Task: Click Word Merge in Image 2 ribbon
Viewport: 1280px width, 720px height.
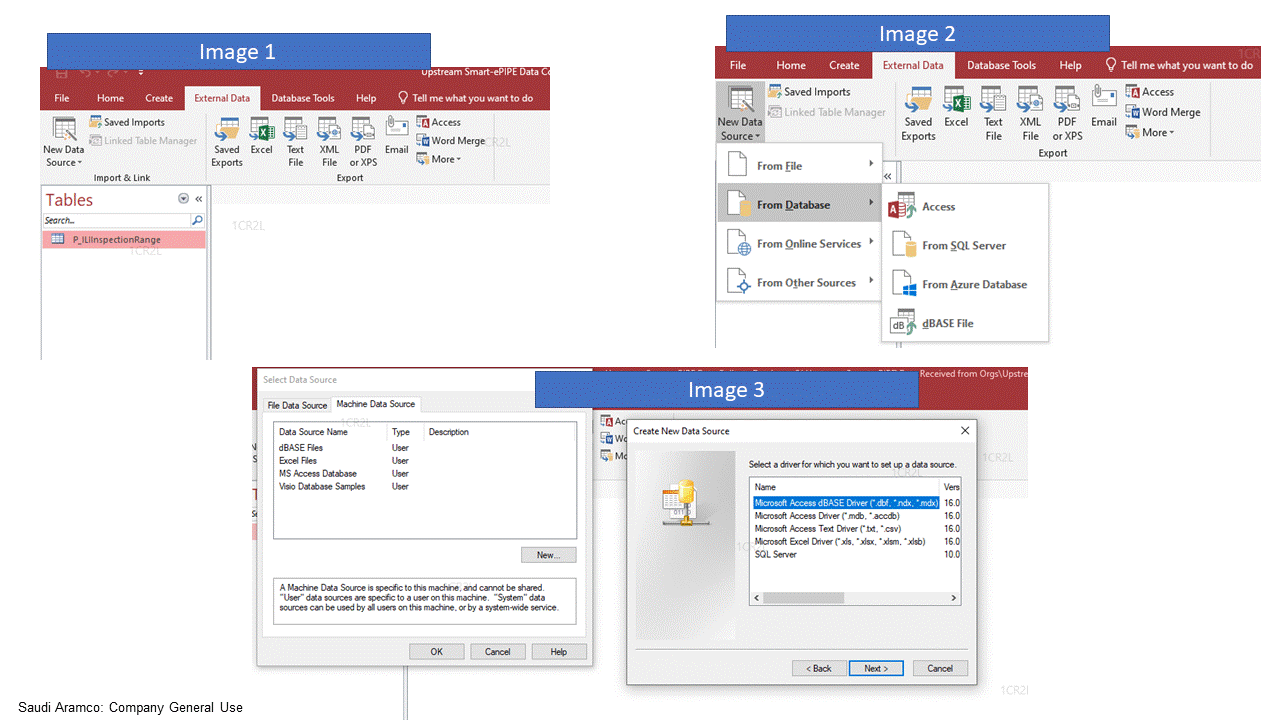Action: (x=1163, y=112)
